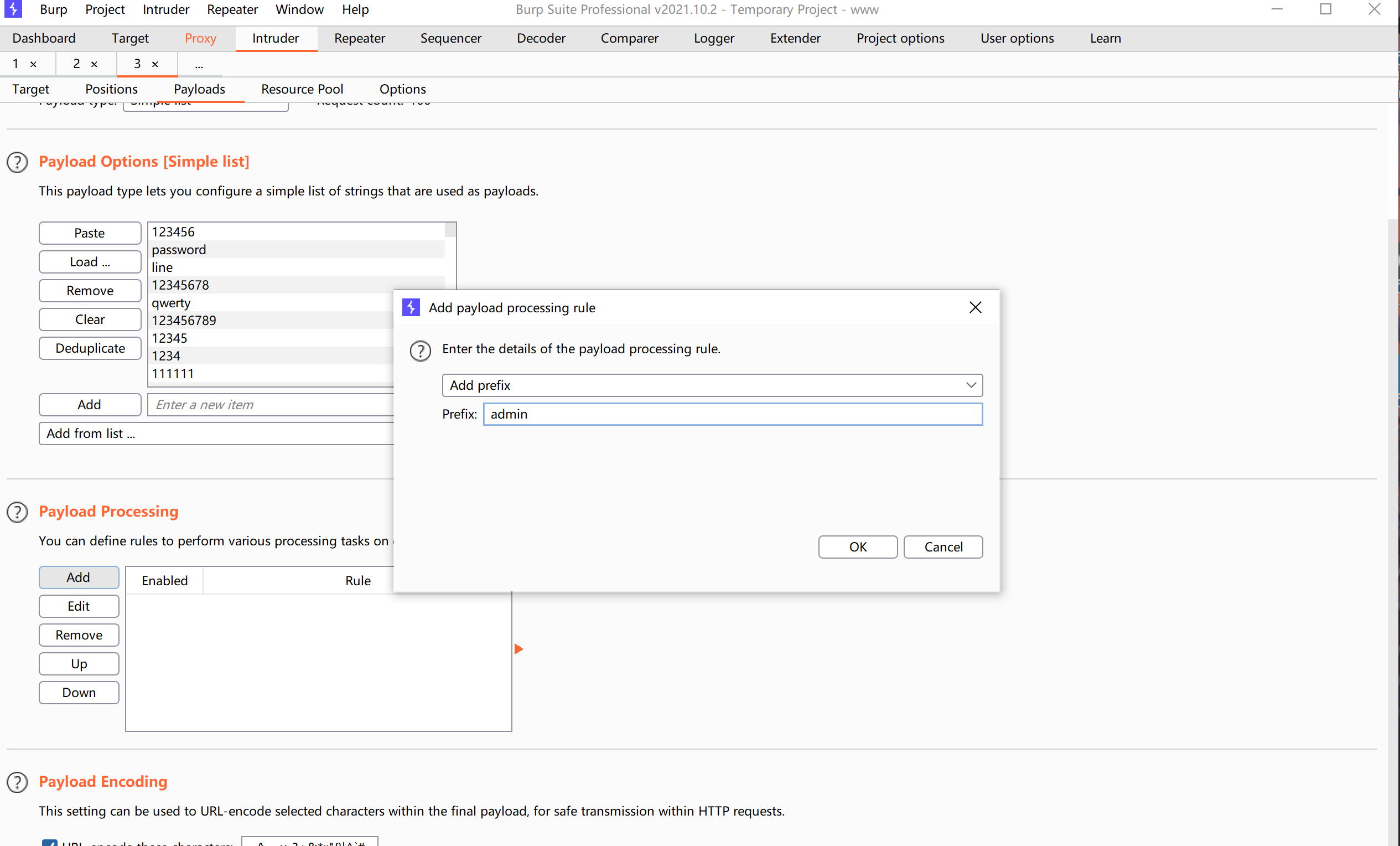
Task: Open the Burp menu
Action: click(54, 9)
